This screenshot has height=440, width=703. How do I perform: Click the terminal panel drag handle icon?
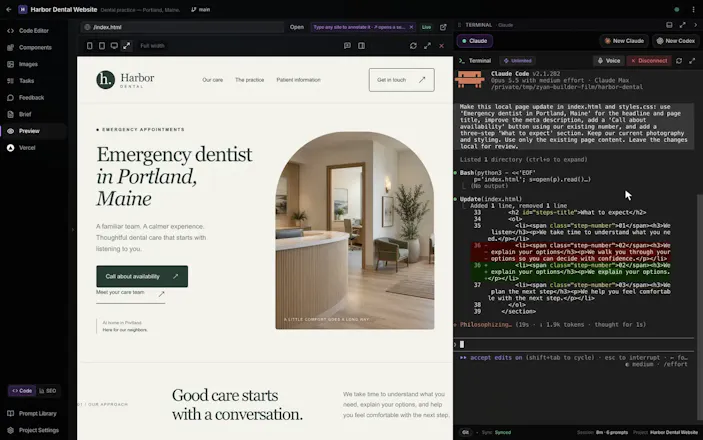pos(459,25)
